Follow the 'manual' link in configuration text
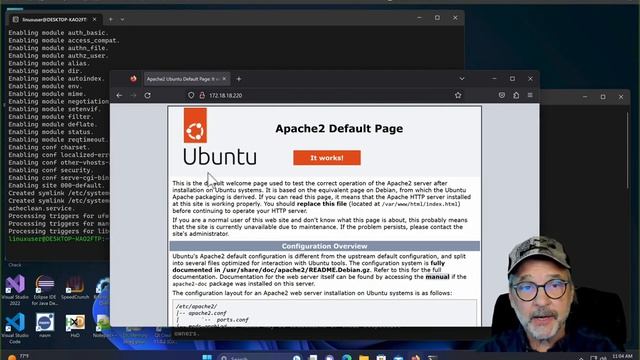 (x=437, y=277)
